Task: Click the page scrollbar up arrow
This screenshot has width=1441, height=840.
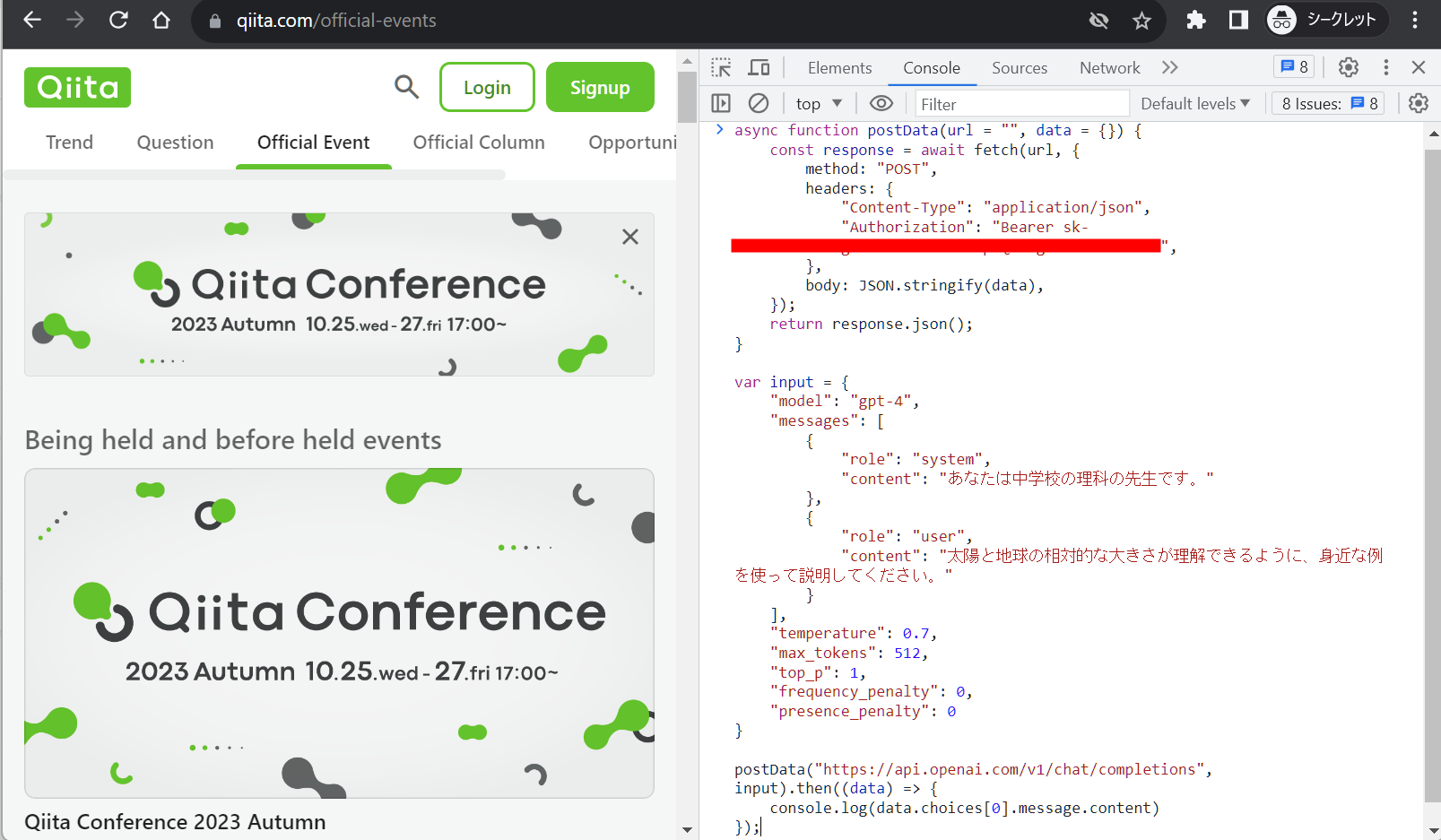Action: [x=688, y=62]
